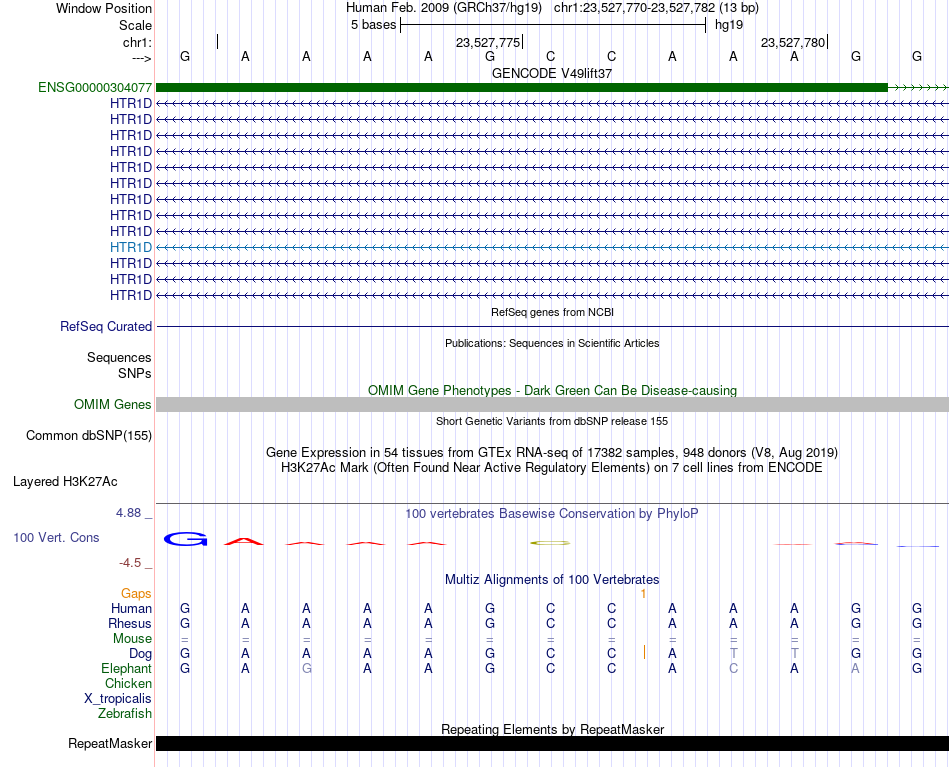Click the thick green ENSG00000304077 gene bar
Screen dimensions: 950x767
tap(522, 88)
